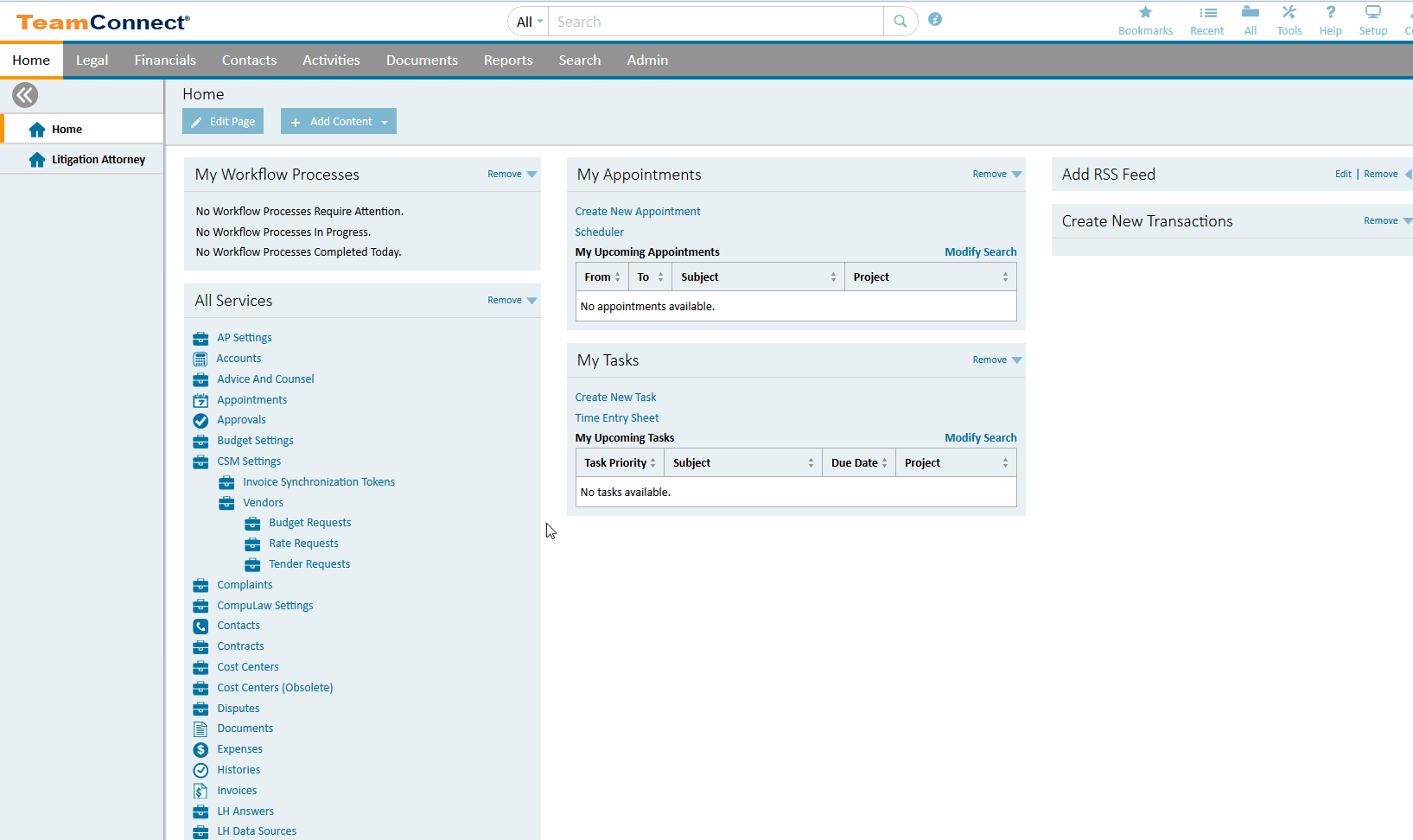Open the Financials tab
Screen dimensions: 1413x840
click(165, 60)
